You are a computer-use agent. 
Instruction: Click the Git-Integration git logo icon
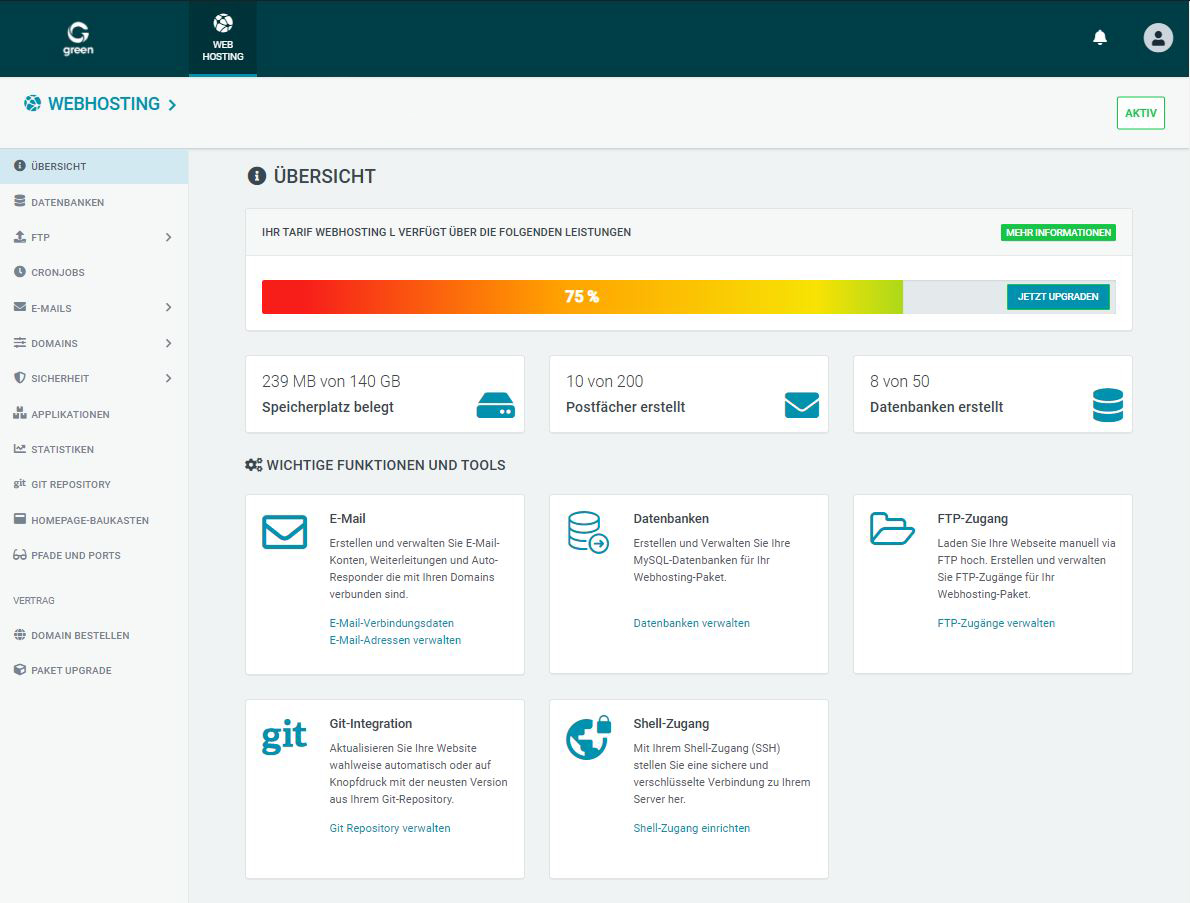(x=284, y=738)
